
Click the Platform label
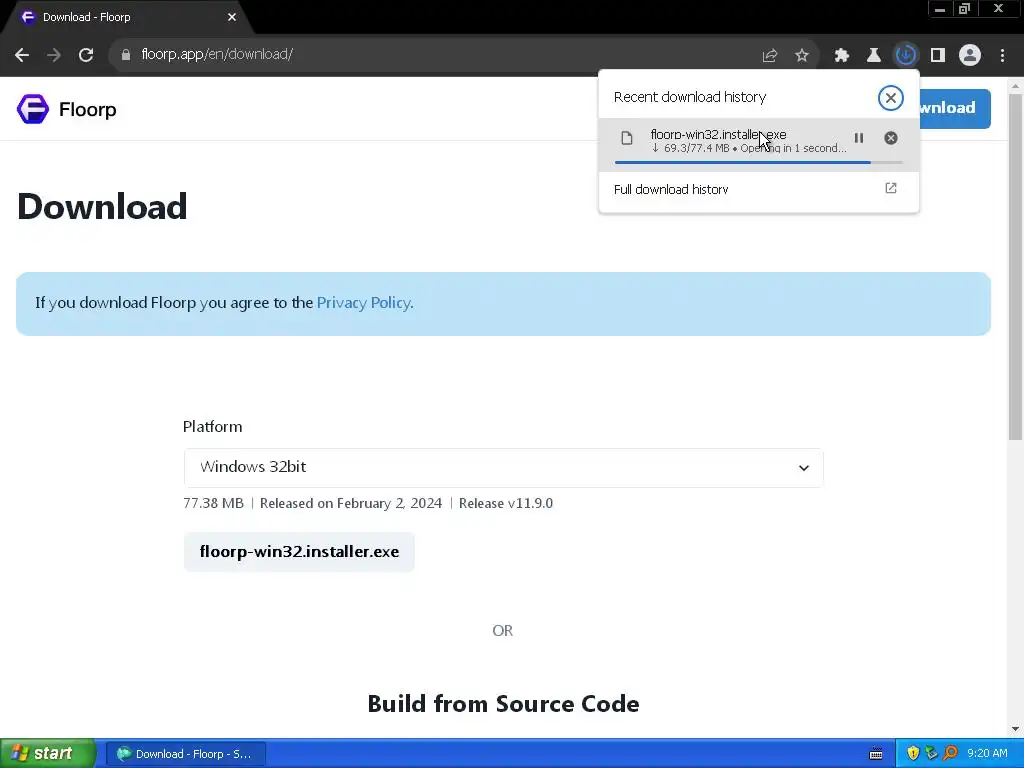[x=212, y=427]
